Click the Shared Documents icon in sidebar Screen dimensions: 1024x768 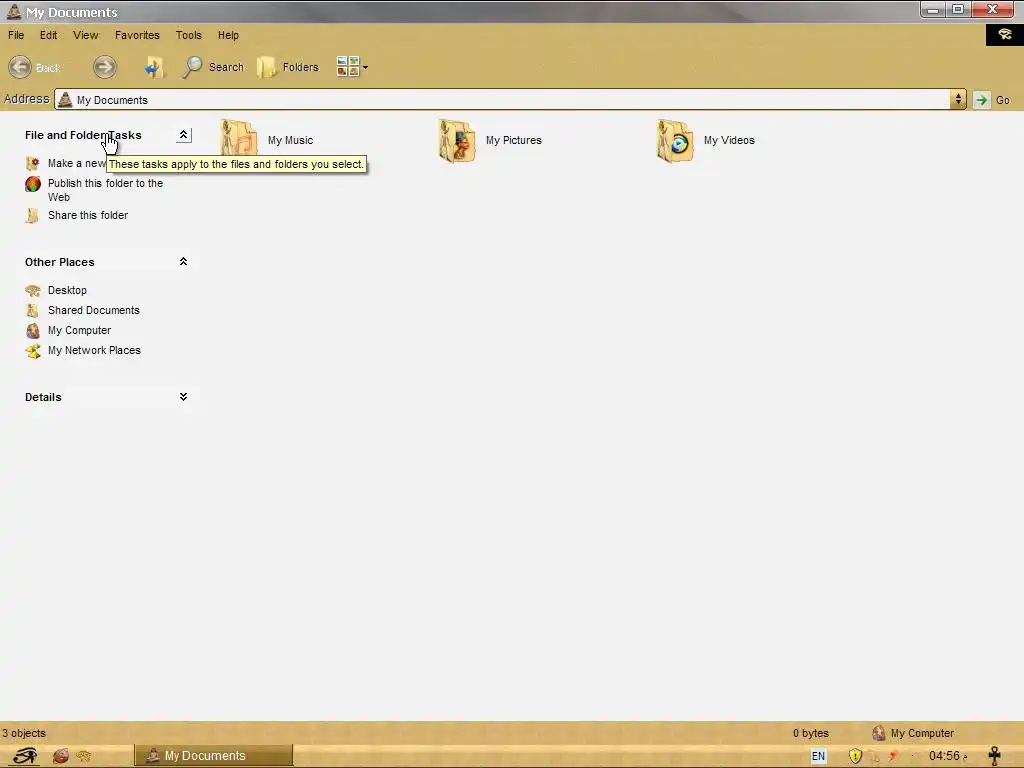tap(32, 311)
